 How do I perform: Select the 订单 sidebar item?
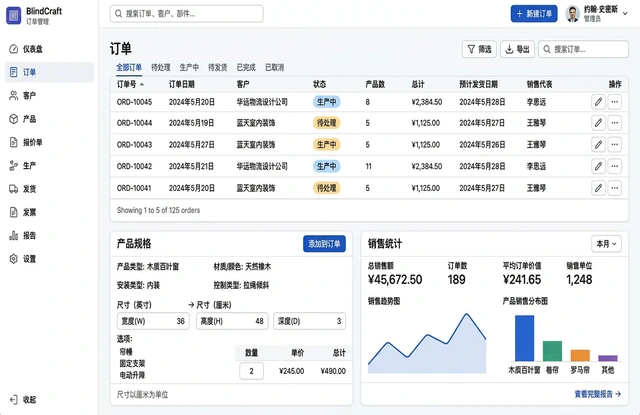pyautogui.click(x=49, y=72)
